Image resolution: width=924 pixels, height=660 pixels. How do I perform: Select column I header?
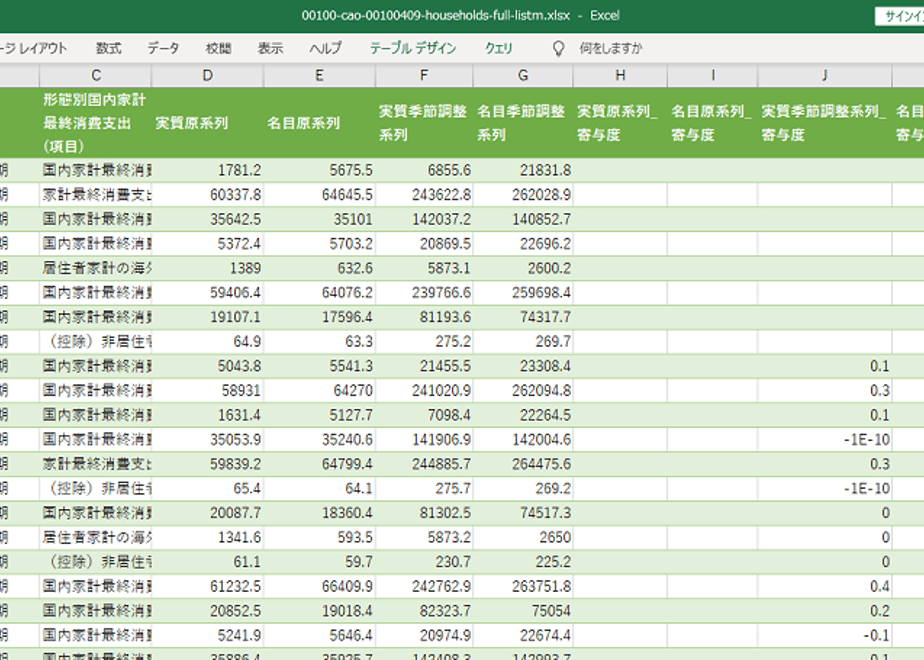(712, 75)
